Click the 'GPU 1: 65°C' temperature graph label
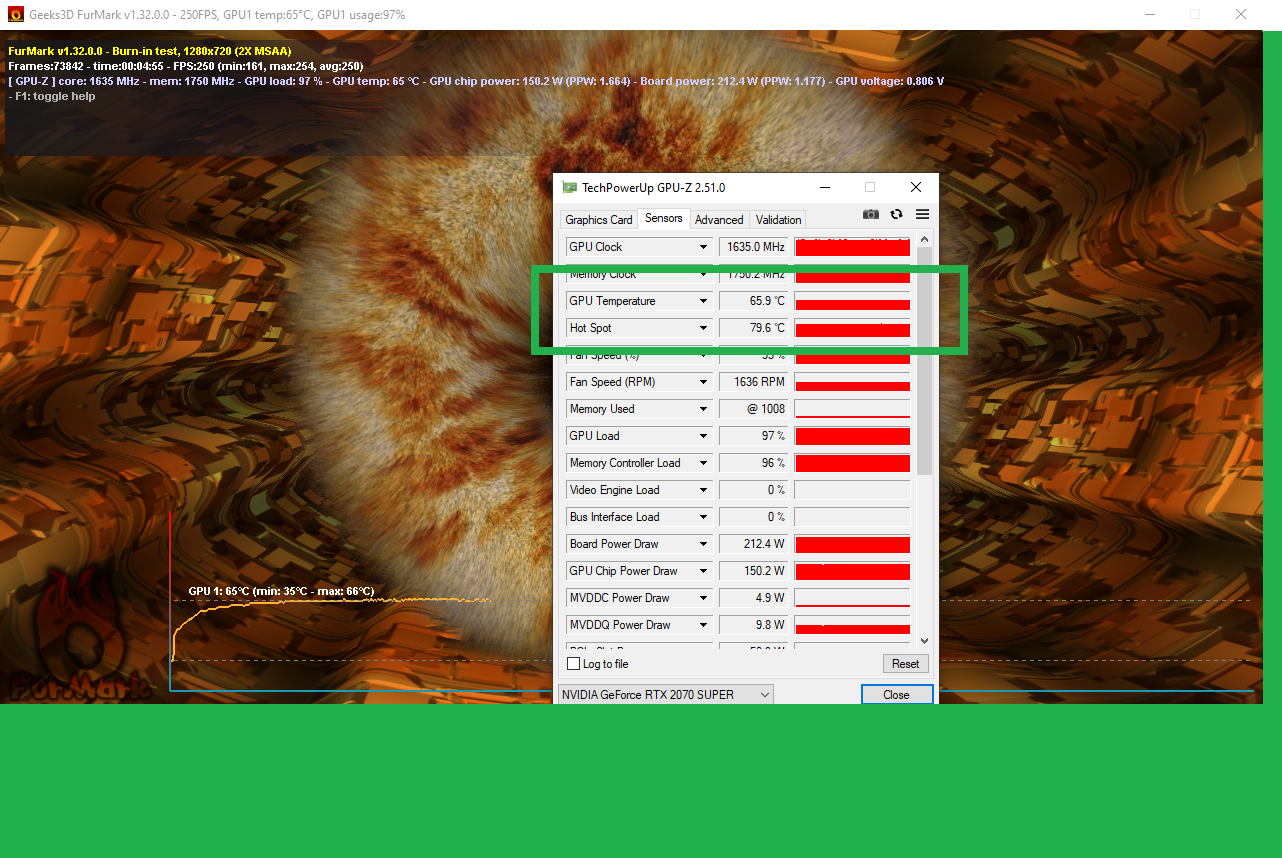 281,591
